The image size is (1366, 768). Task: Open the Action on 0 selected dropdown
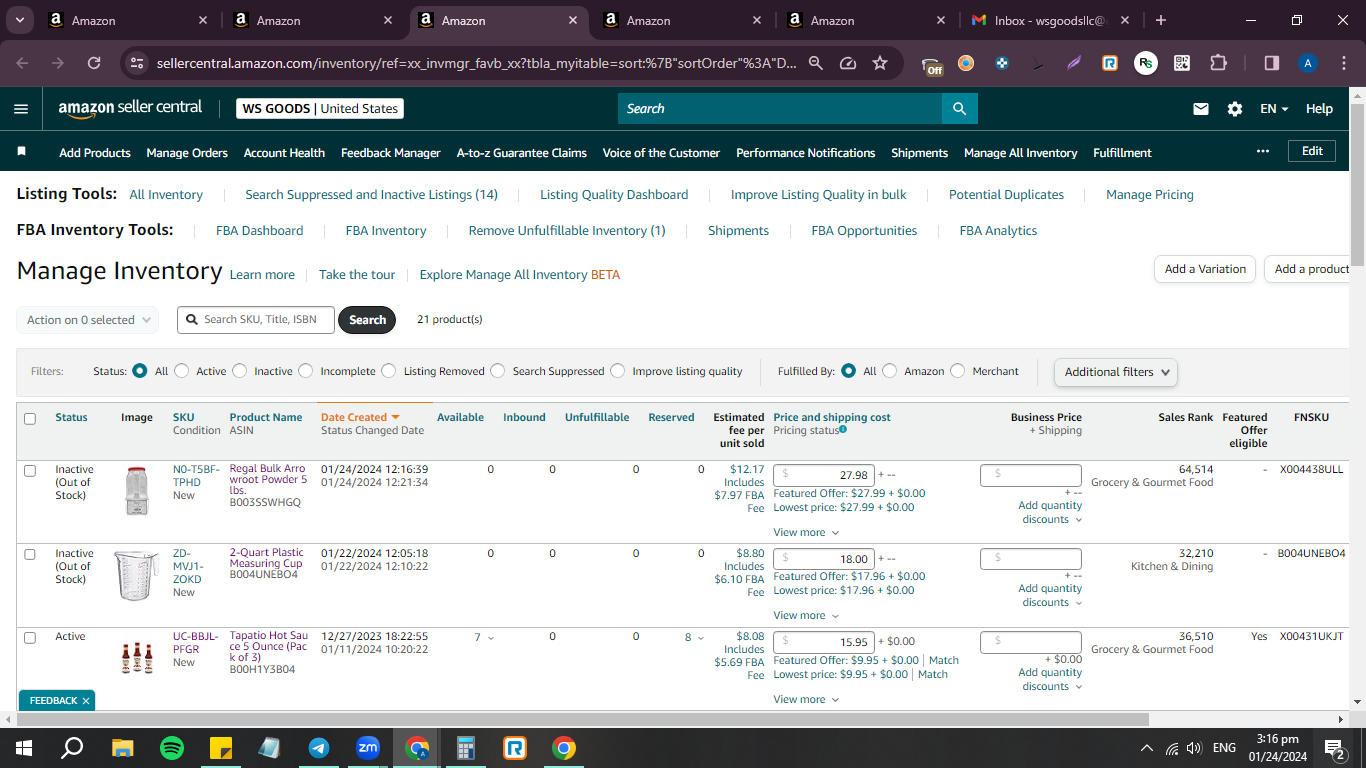(87, 320)
